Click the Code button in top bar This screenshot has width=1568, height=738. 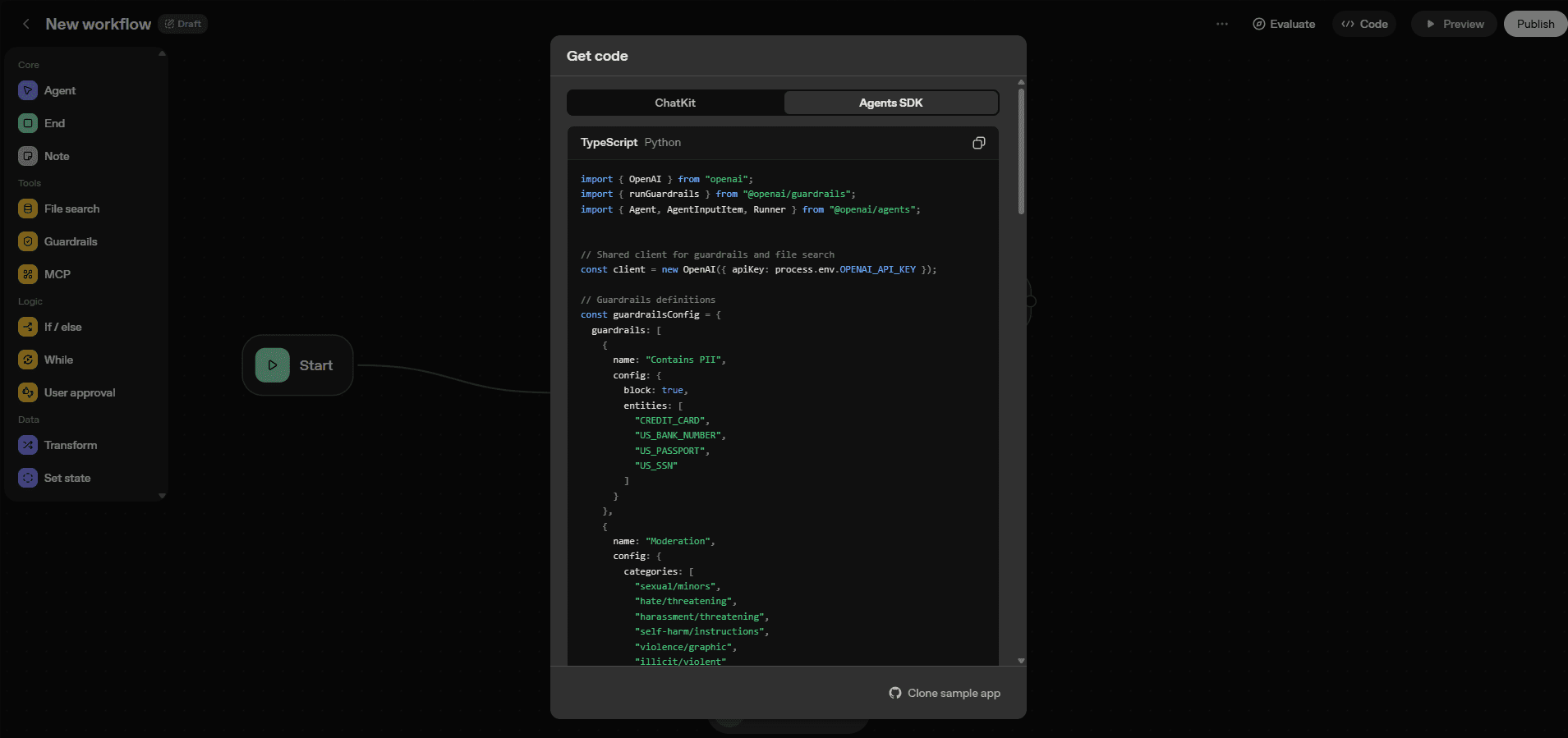click(x=1364, y=24)
